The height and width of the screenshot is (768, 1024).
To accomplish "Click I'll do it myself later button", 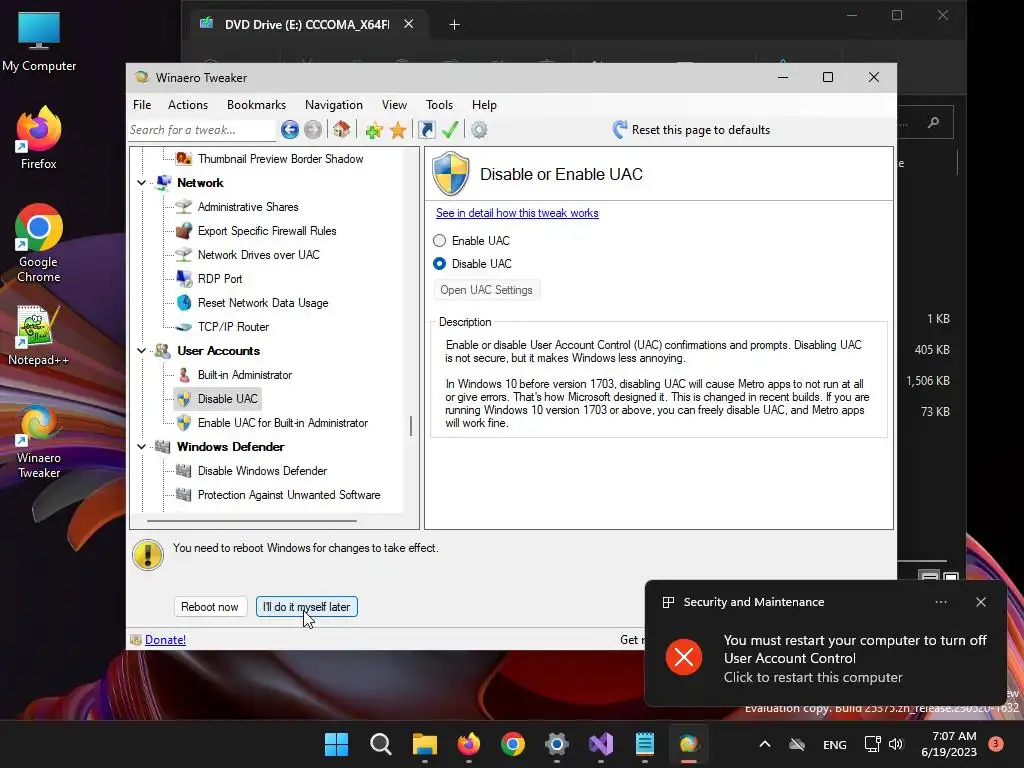I will (x=306, y=607).
